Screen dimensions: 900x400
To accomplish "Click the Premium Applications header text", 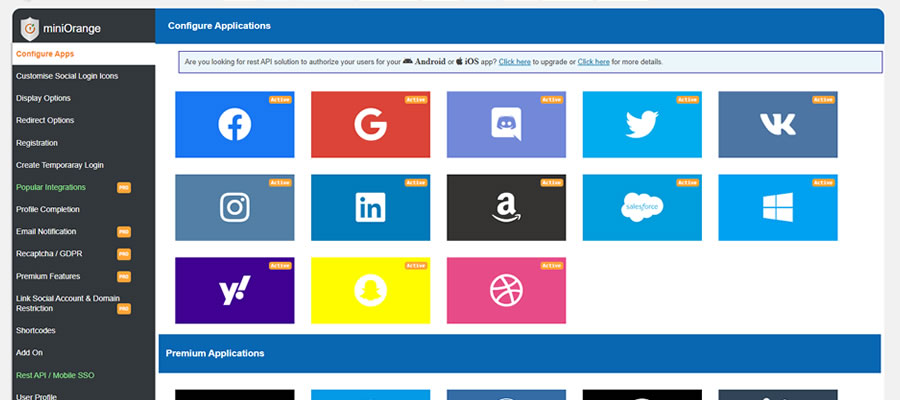I will point(215,354).
